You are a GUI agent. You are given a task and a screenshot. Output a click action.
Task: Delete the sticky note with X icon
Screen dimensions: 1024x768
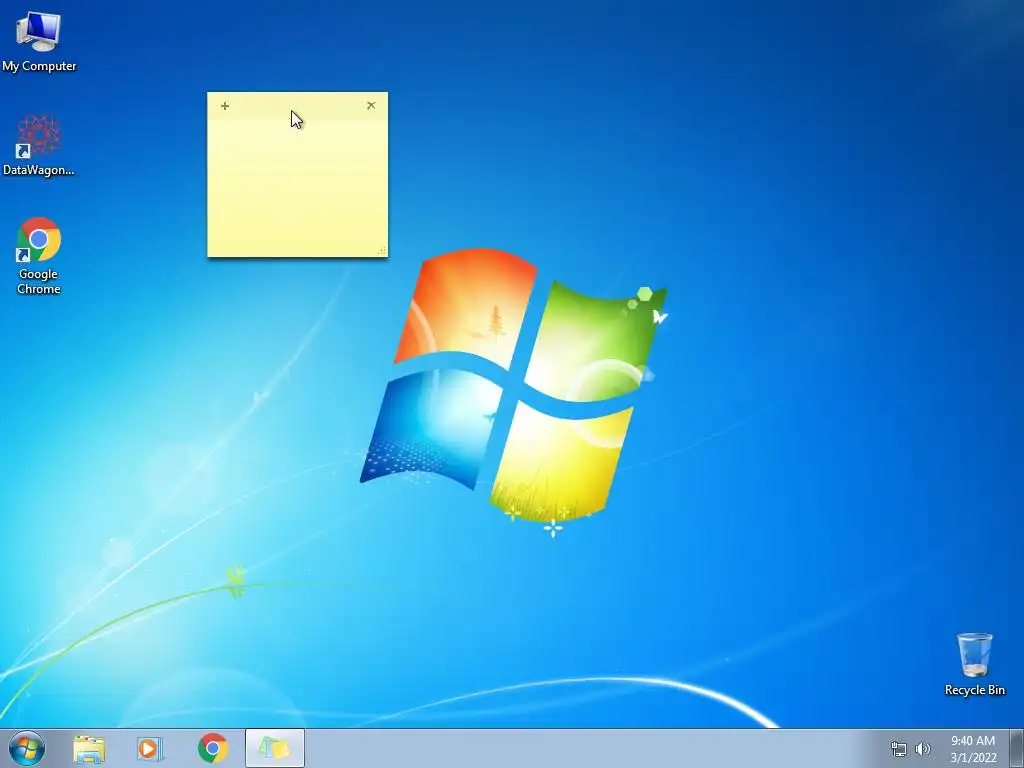tap(371, 105)
